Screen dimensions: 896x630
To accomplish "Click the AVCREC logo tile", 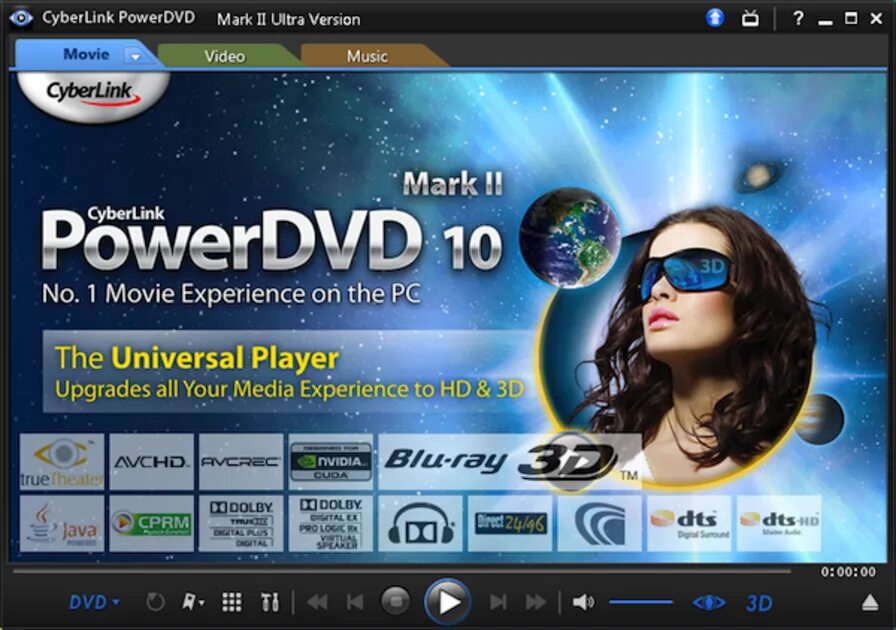I will (241, 462).
